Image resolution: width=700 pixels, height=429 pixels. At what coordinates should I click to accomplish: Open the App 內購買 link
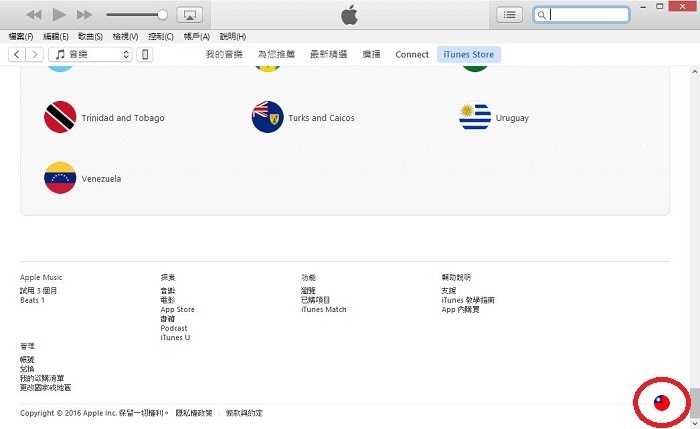[x=461, y=309]
